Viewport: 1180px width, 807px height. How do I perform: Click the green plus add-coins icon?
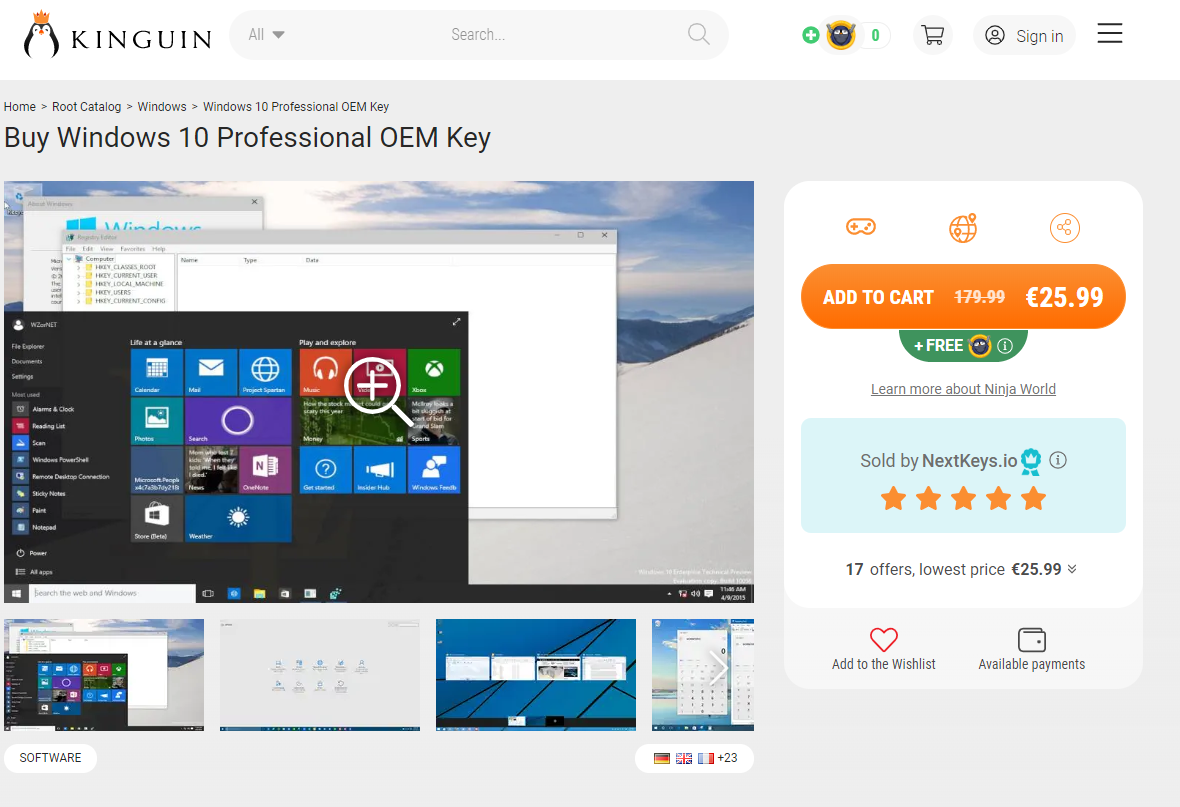pyautogui.click(x=810, y=35)
